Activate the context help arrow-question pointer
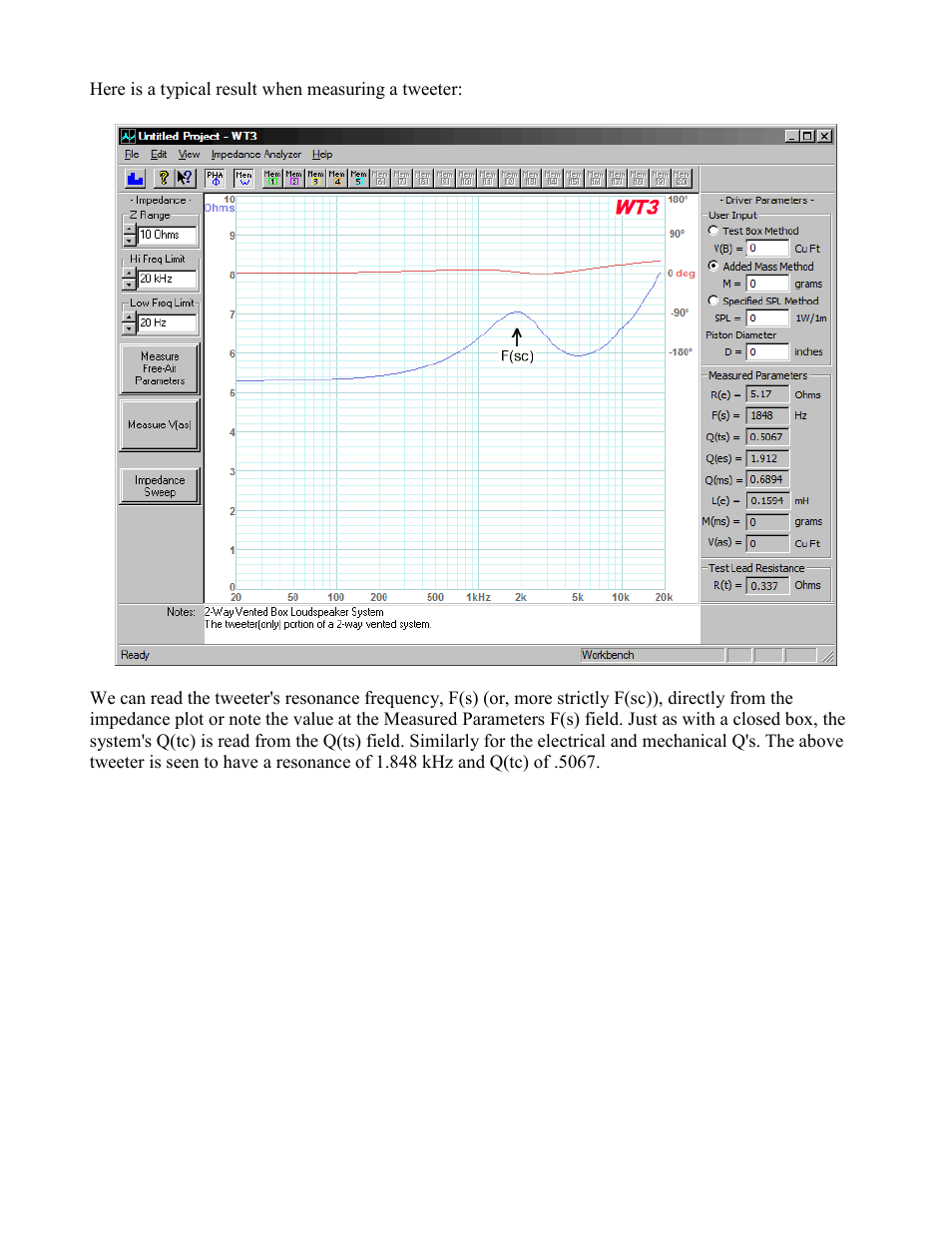This screenshot has height=1233, width=952. click(x=184, y=178)
